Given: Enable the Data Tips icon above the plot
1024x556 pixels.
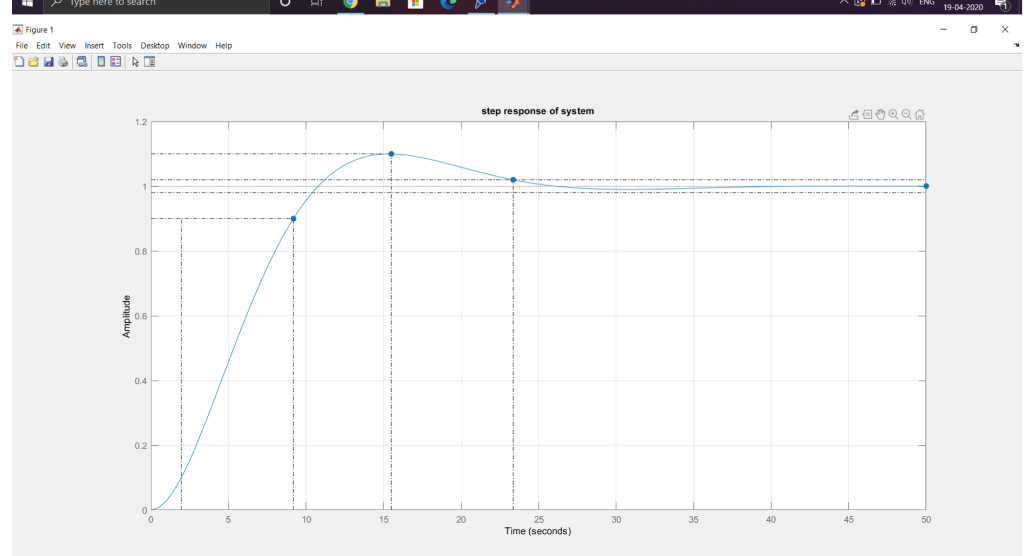Looking at the screenshot, I should pos(867,114).
